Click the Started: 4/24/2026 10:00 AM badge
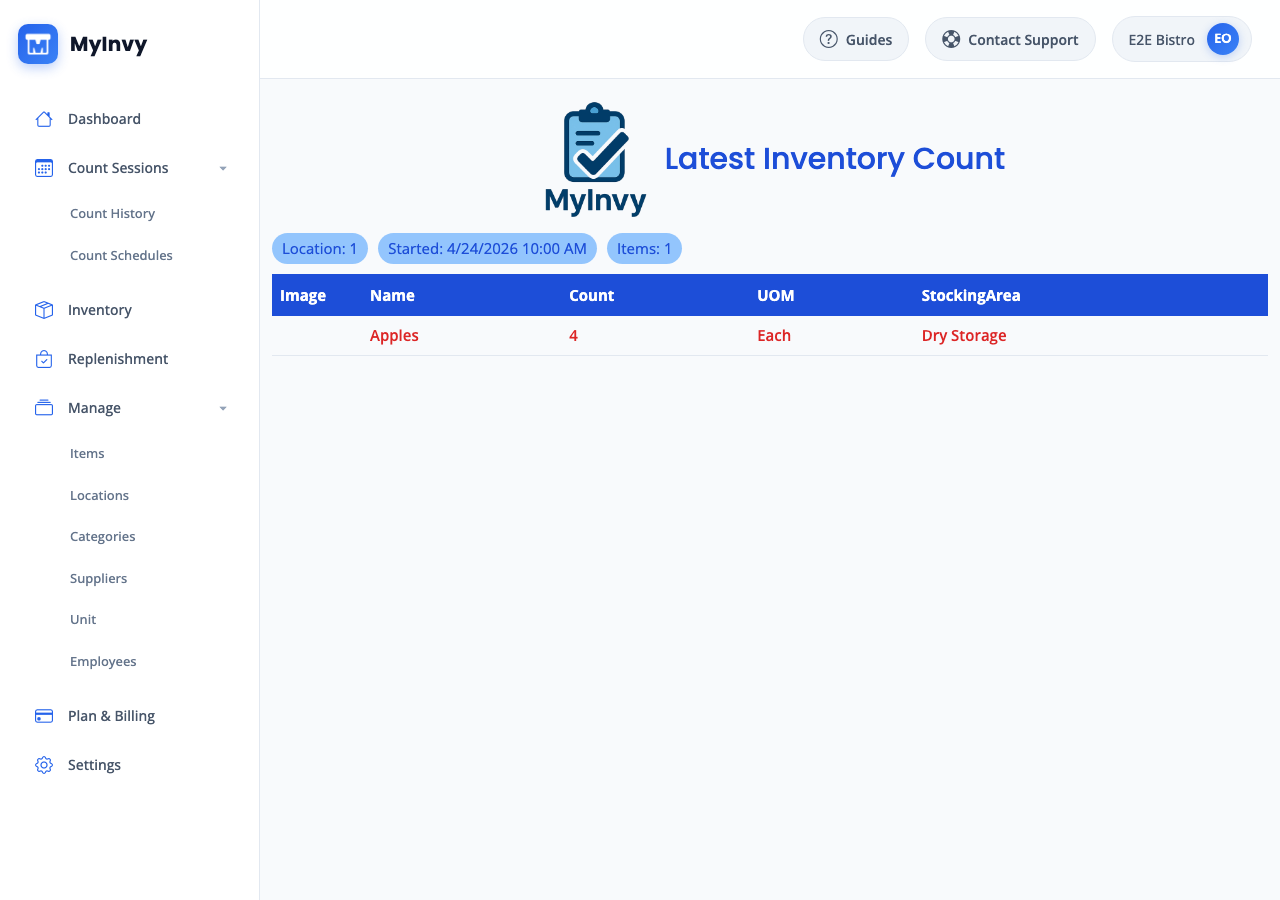1280x900 pixels. coord(487,249)
